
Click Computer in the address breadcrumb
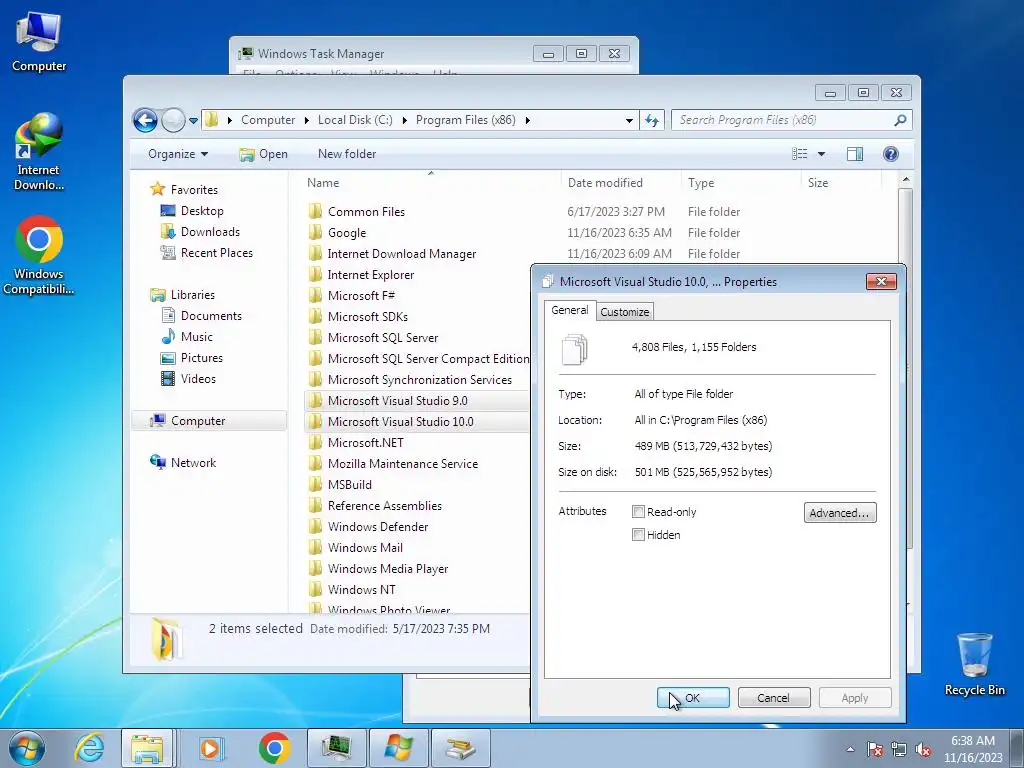coord(268,120)
